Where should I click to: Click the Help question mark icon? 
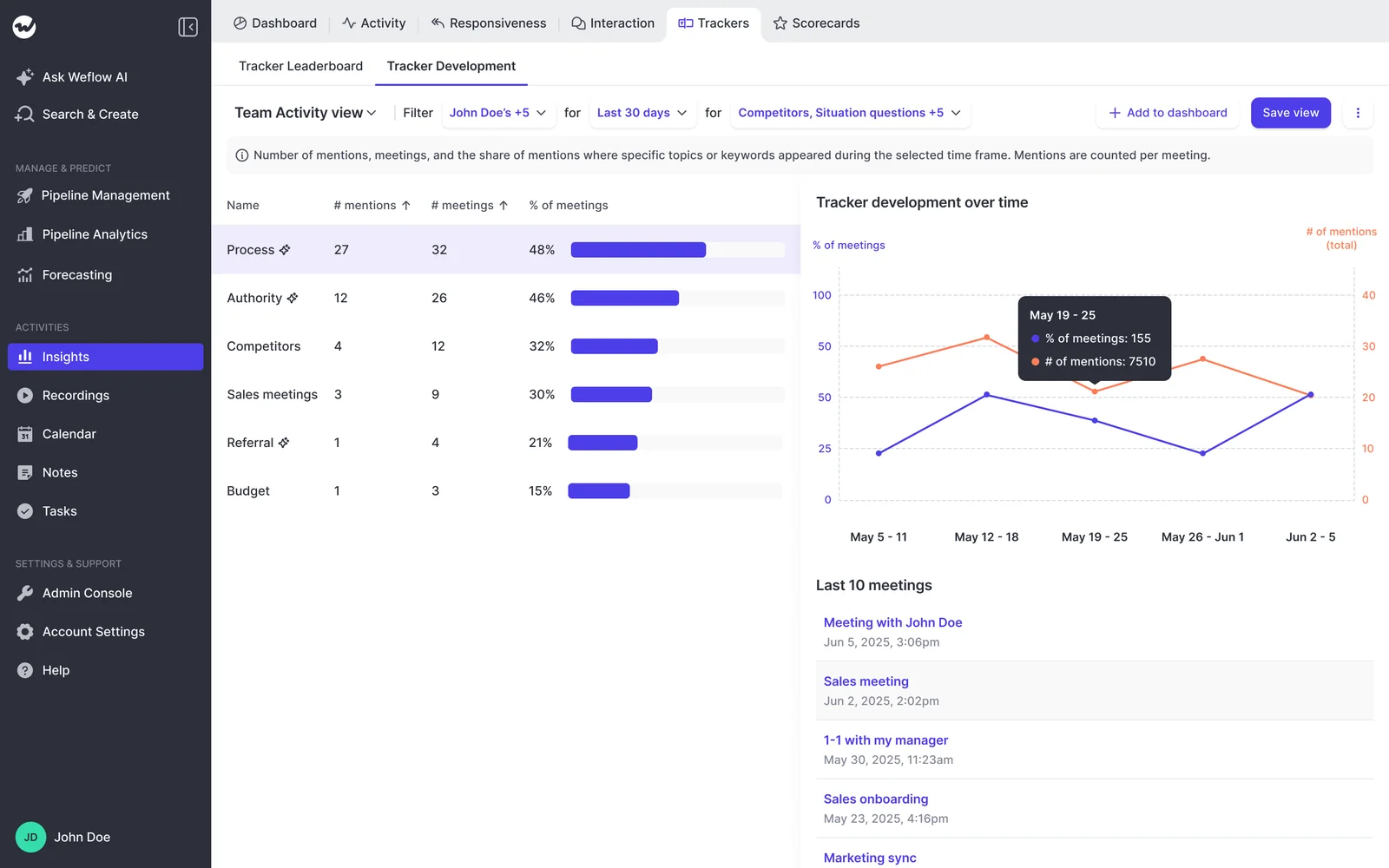[25, 670]
